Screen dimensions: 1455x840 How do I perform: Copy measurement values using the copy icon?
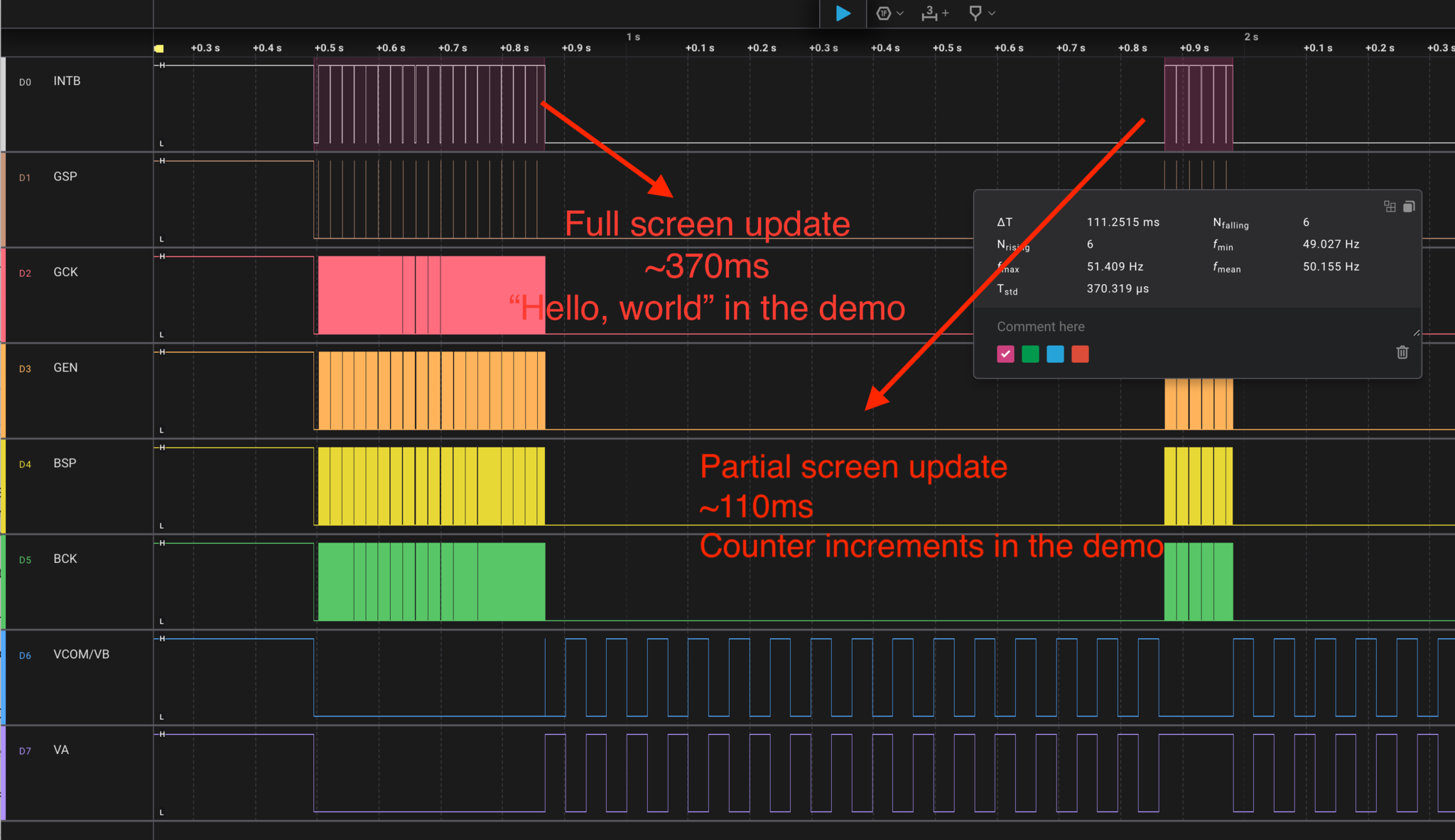tap(1409, 207)
